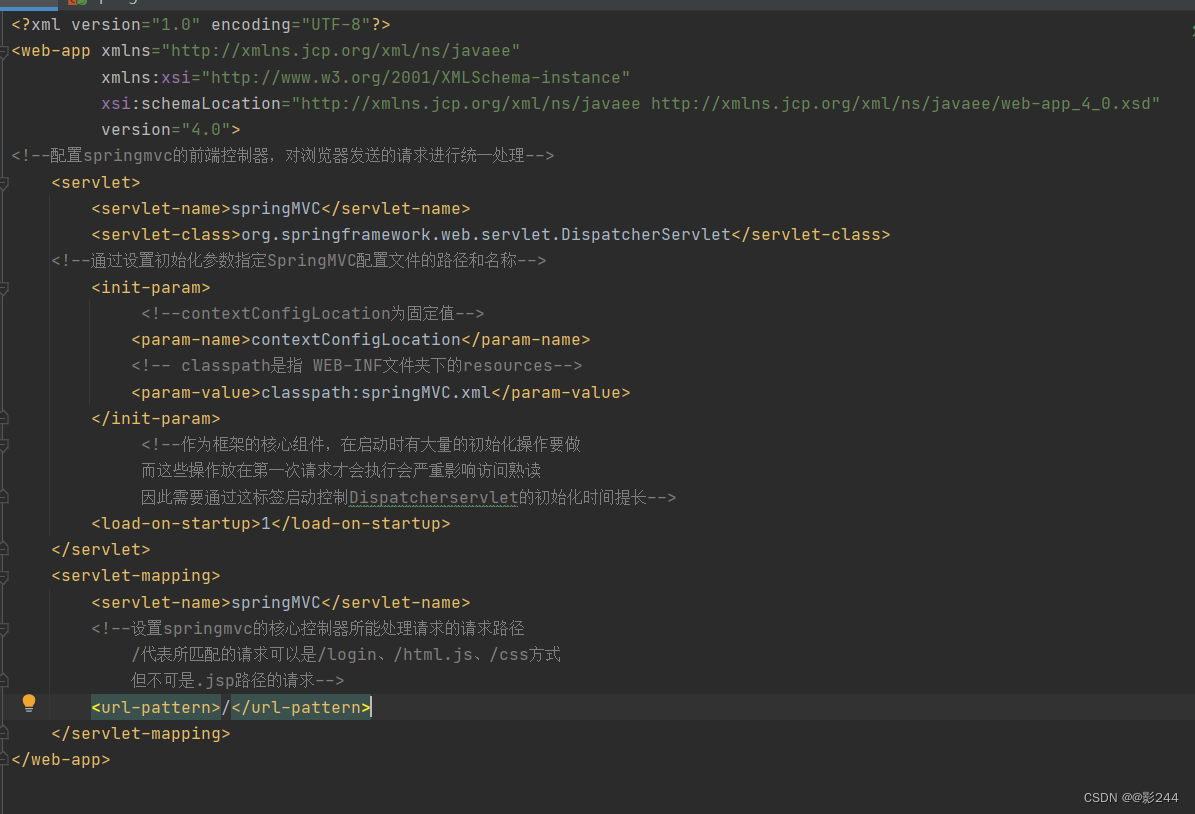Place cursor in the xml version declaration line

click(200, 24)
